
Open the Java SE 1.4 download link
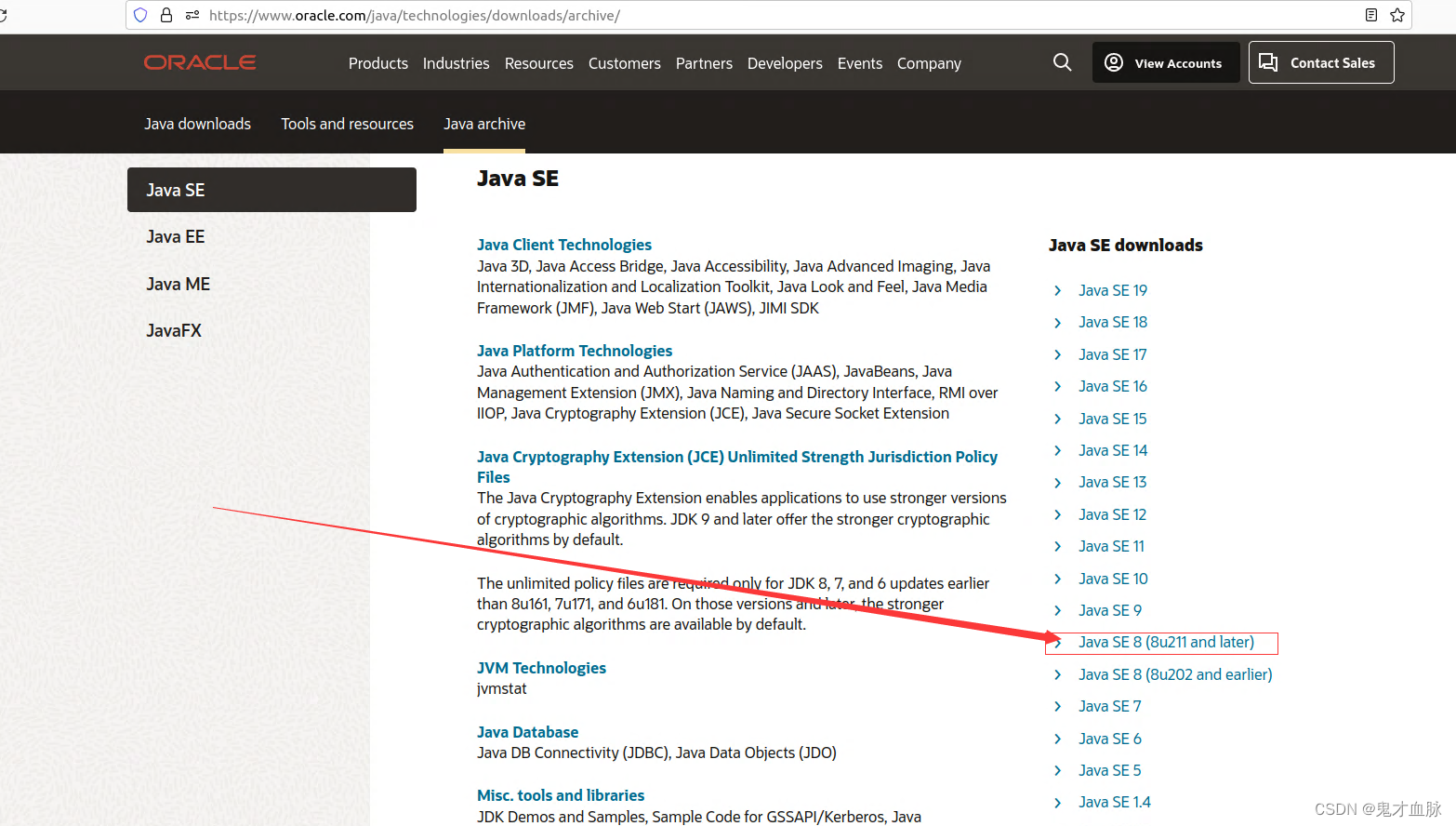[1115, 802]
